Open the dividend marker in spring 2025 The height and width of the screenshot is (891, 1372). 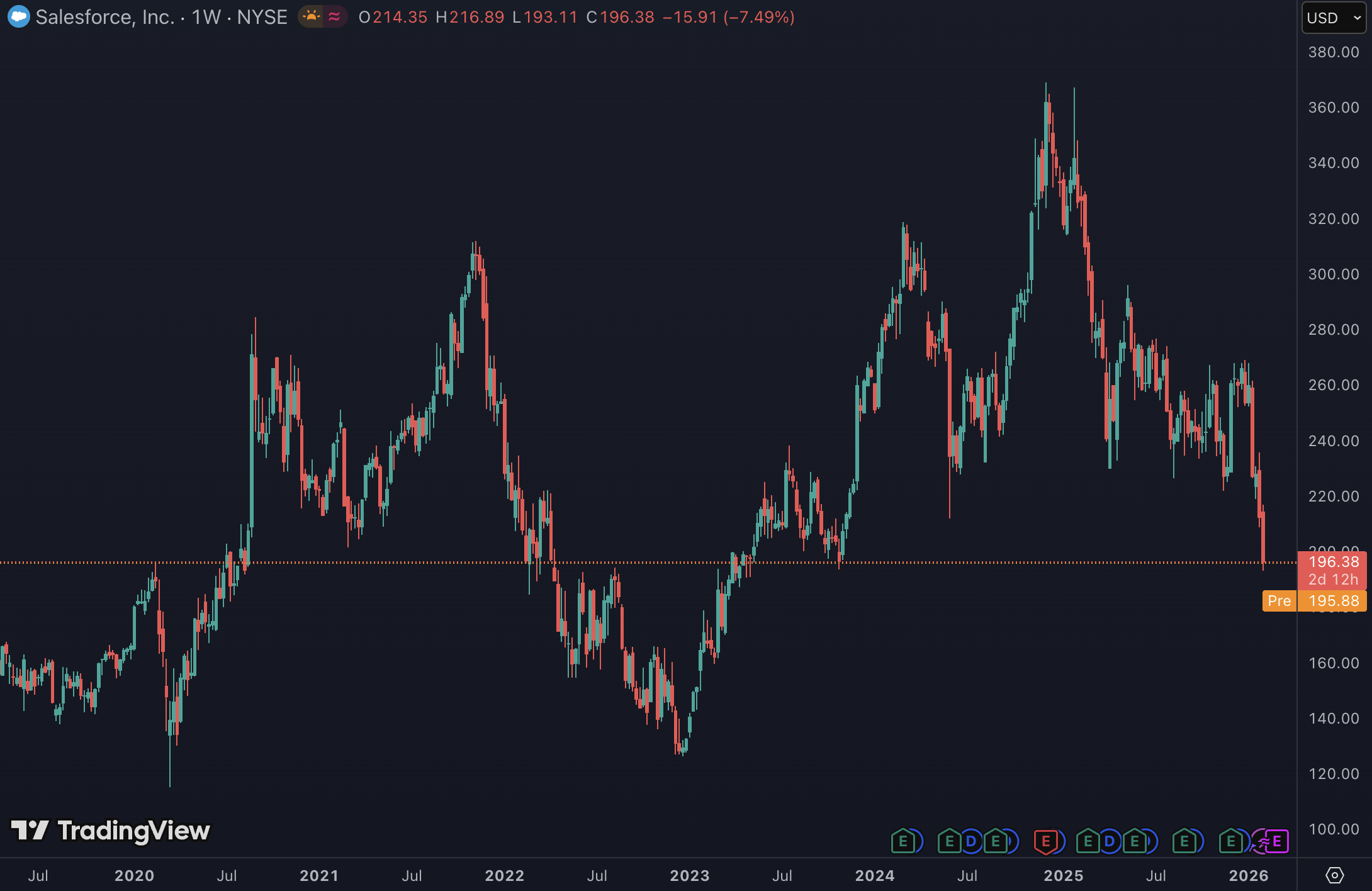(x=1110, y=841)
